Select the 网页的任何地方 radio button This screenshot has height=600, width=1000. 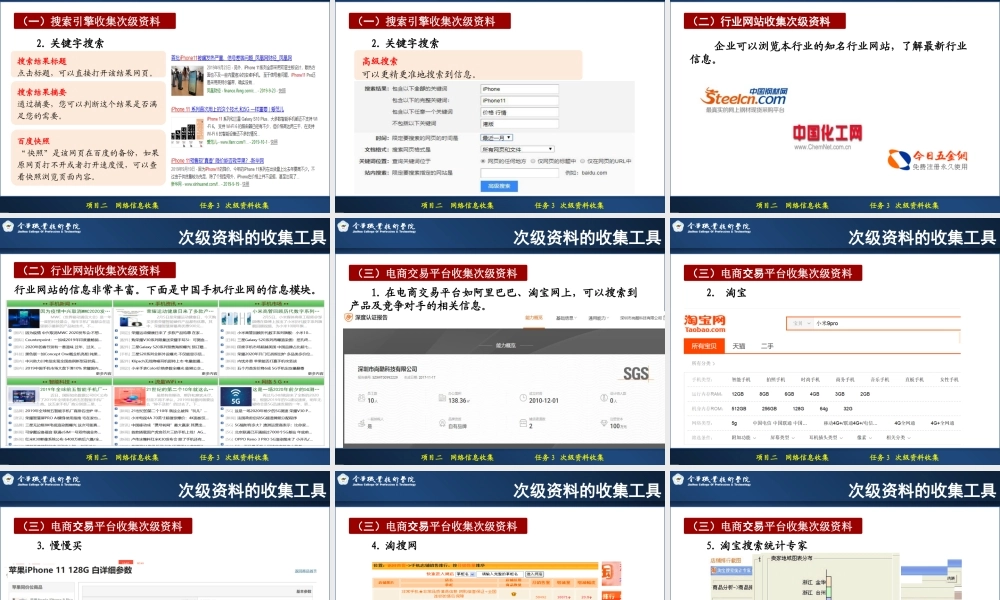coord(482,161)
